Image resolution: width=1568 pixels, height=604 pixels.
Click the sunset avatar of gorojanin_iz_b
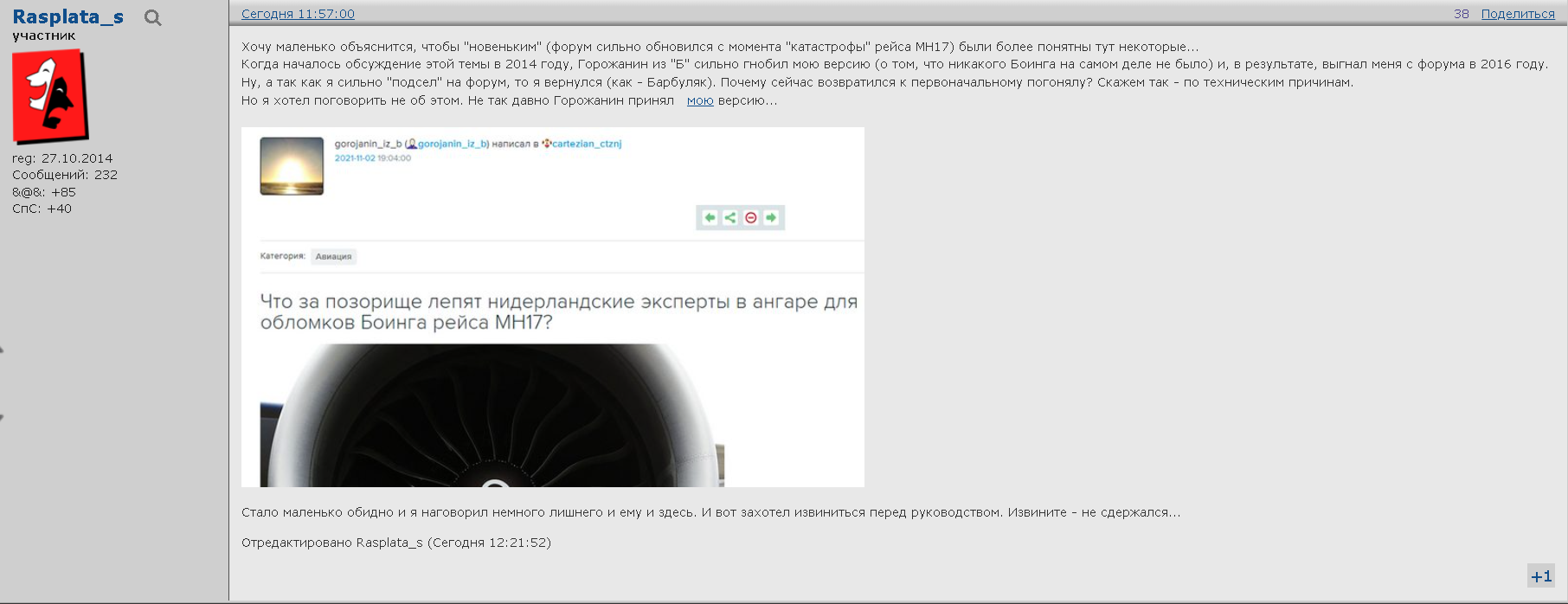pyautogui.click(x=292, y=166)
